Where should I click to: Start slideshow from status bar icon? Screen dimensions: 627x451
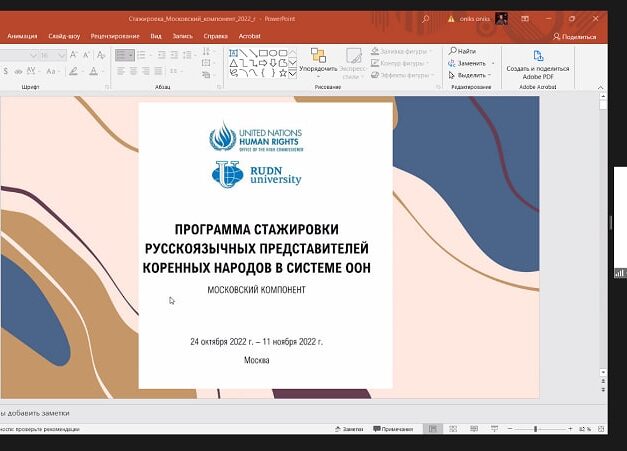(x=495, y=428)
